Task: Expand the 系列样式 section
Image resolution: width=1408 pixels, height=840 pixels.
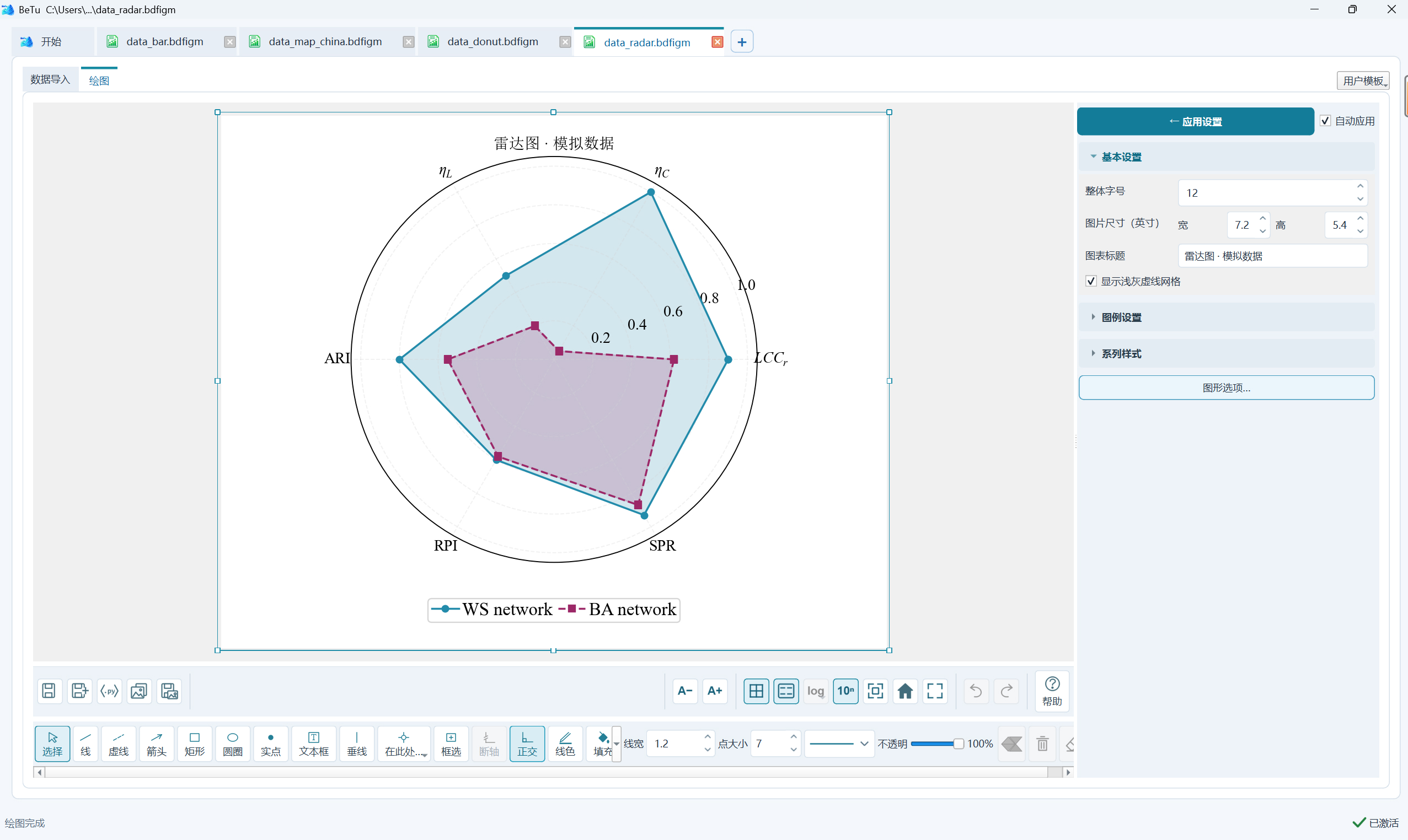Action: tap(1226, 353)
